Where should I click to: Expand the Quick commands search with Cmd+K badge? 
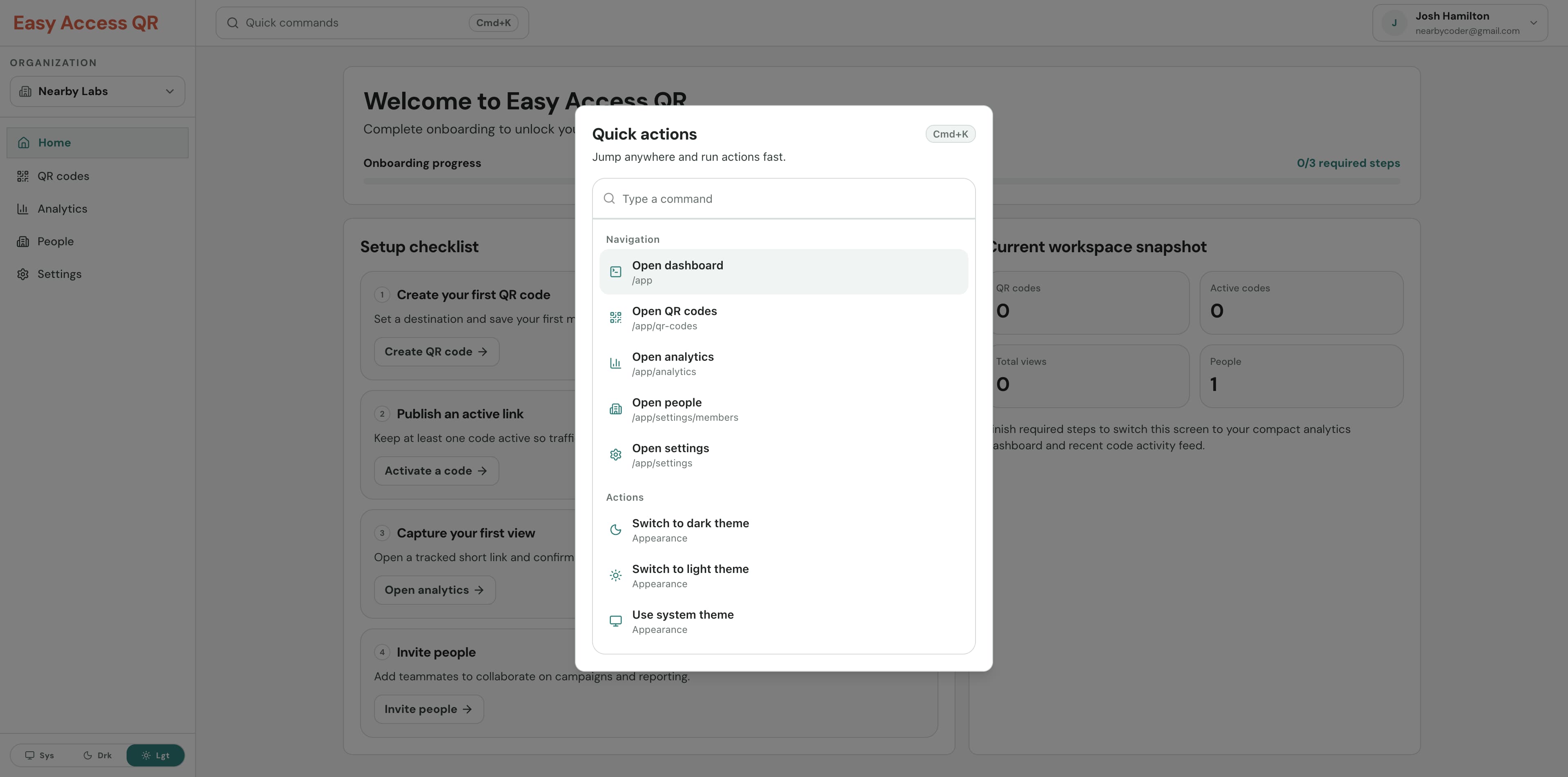372,22
